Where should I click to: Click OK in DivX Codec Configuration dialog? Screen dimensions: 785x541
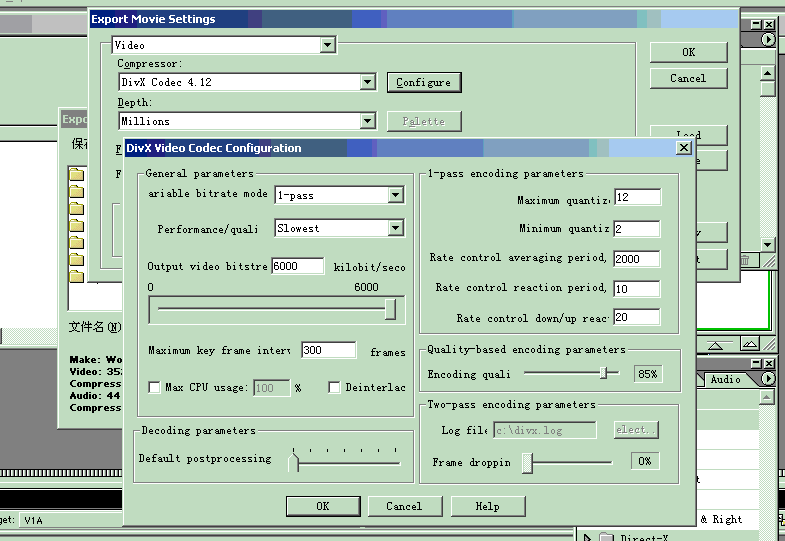323,506
